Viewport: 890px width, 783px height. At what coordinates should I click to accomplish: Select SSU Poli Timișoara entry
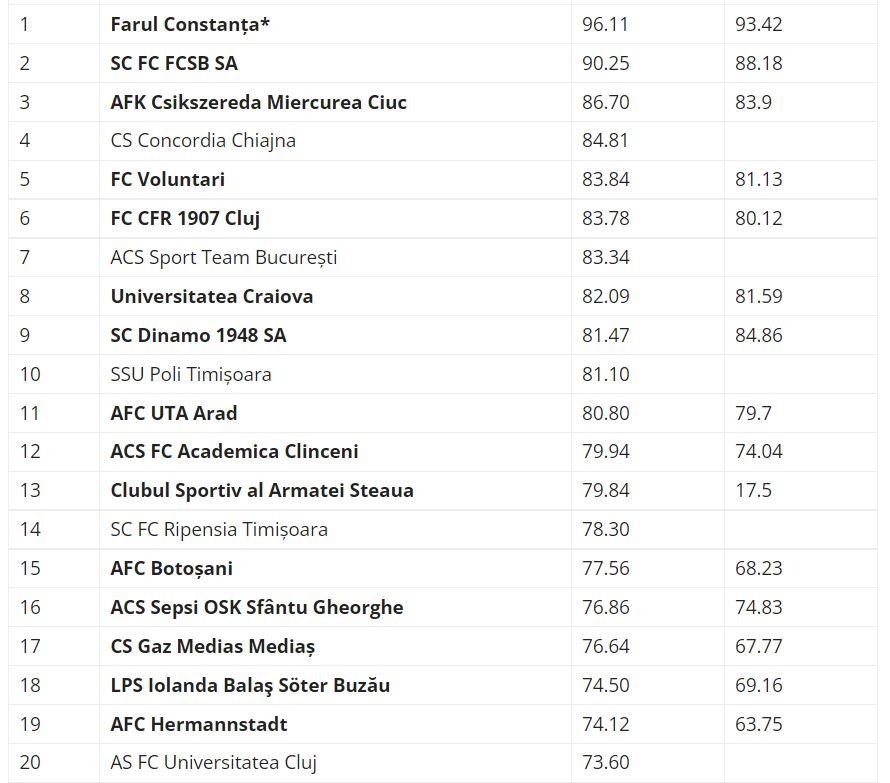[x=191, y=375]
